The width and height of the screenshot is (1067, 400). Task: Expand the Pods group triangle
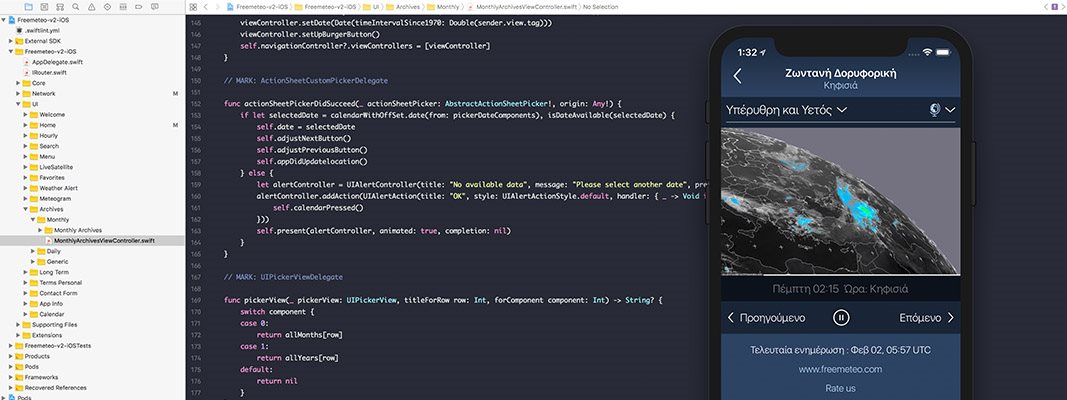point(5,397)
